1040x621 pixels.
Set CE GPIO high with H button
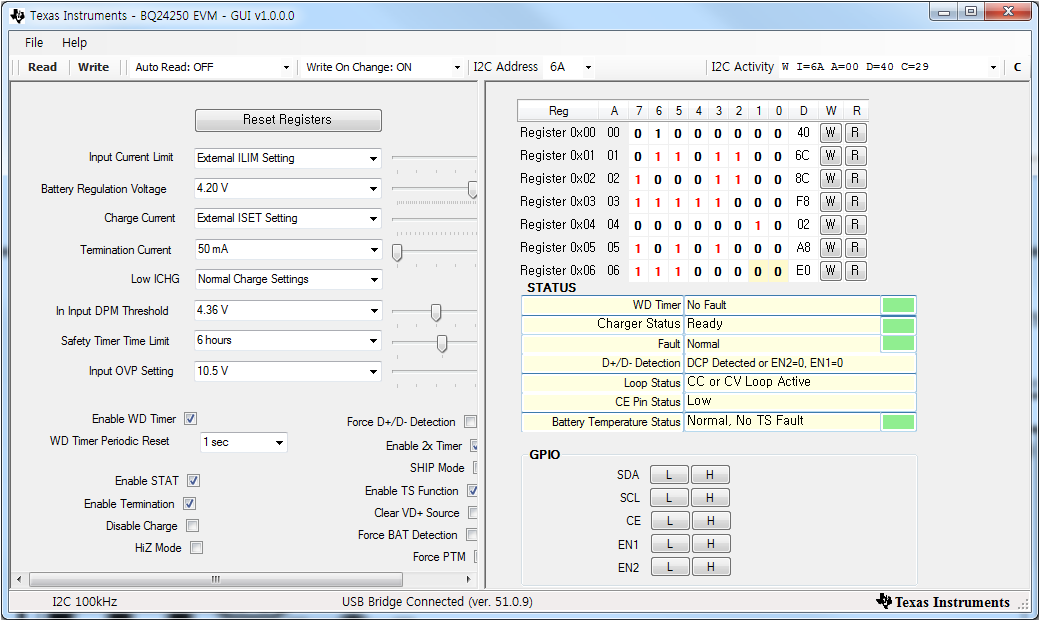[x=710, y=521]
